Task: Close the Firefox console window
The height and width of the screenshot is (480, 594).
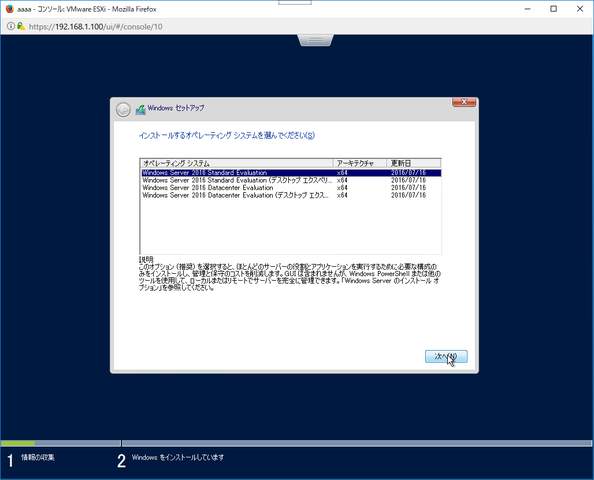Action: [x=580, y=9]
